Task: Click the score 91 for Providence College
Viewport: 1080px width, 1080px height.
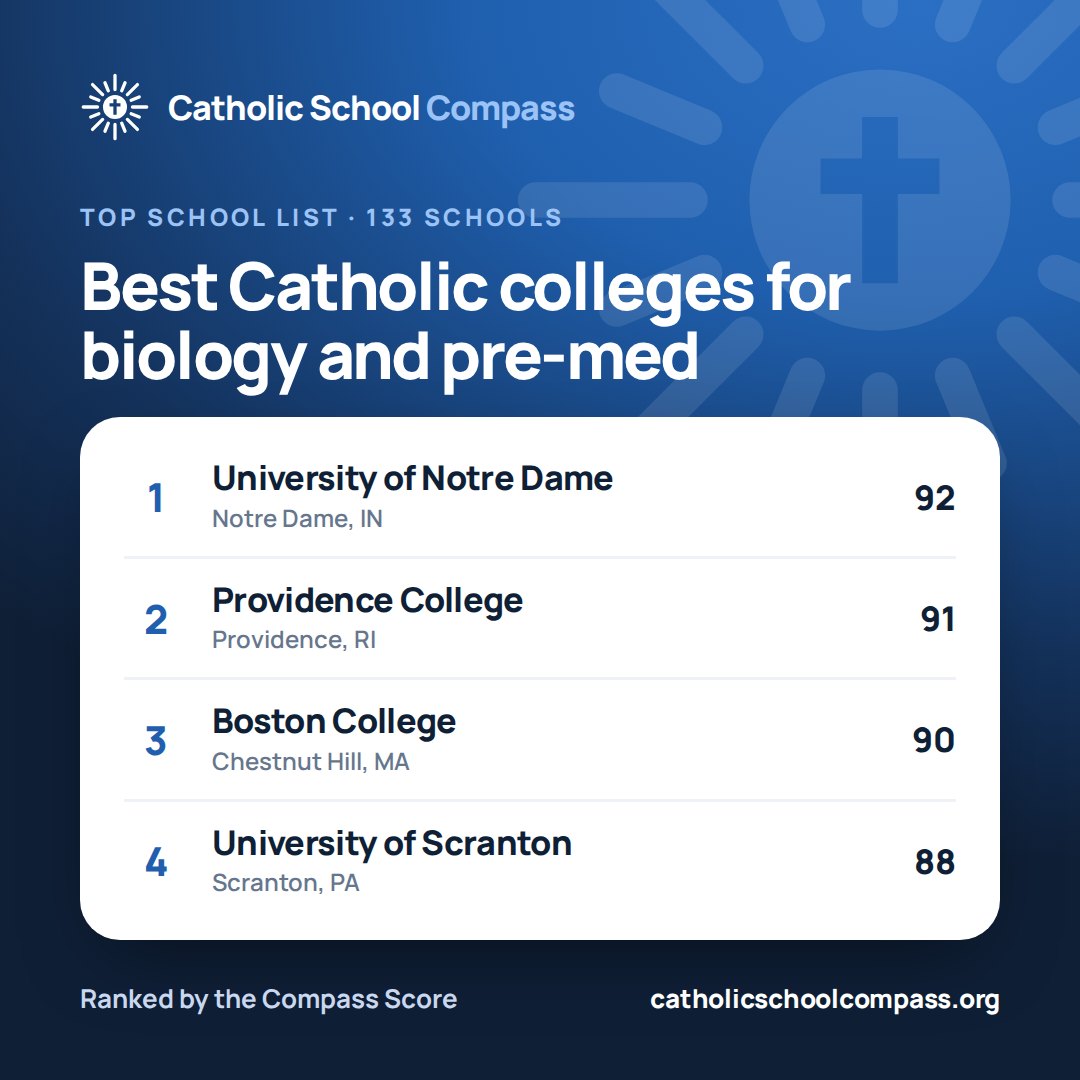Action: [937, 619]
